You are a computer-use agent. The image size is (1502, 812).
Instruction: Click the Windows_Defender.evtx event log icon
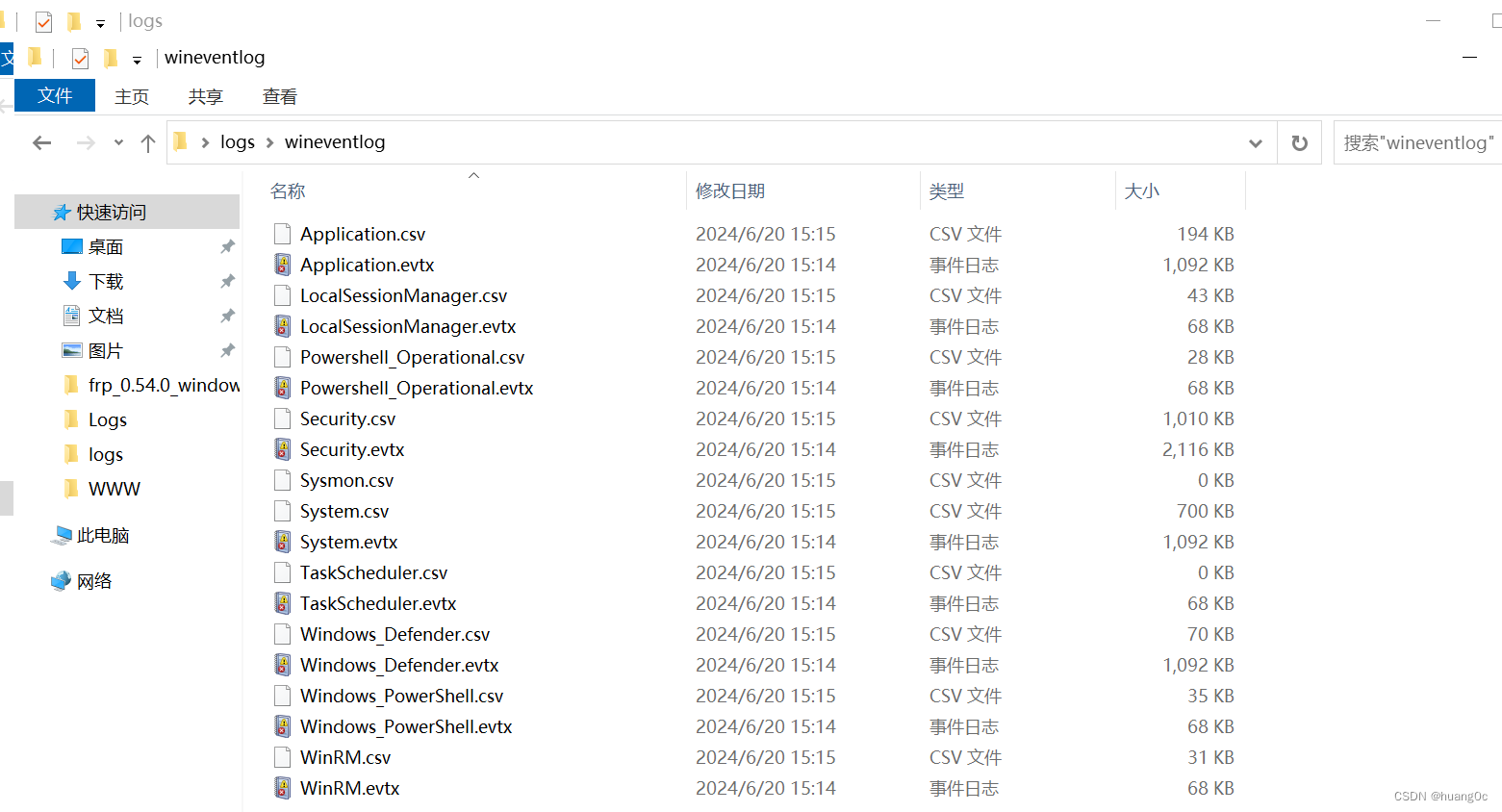point(282,665)
